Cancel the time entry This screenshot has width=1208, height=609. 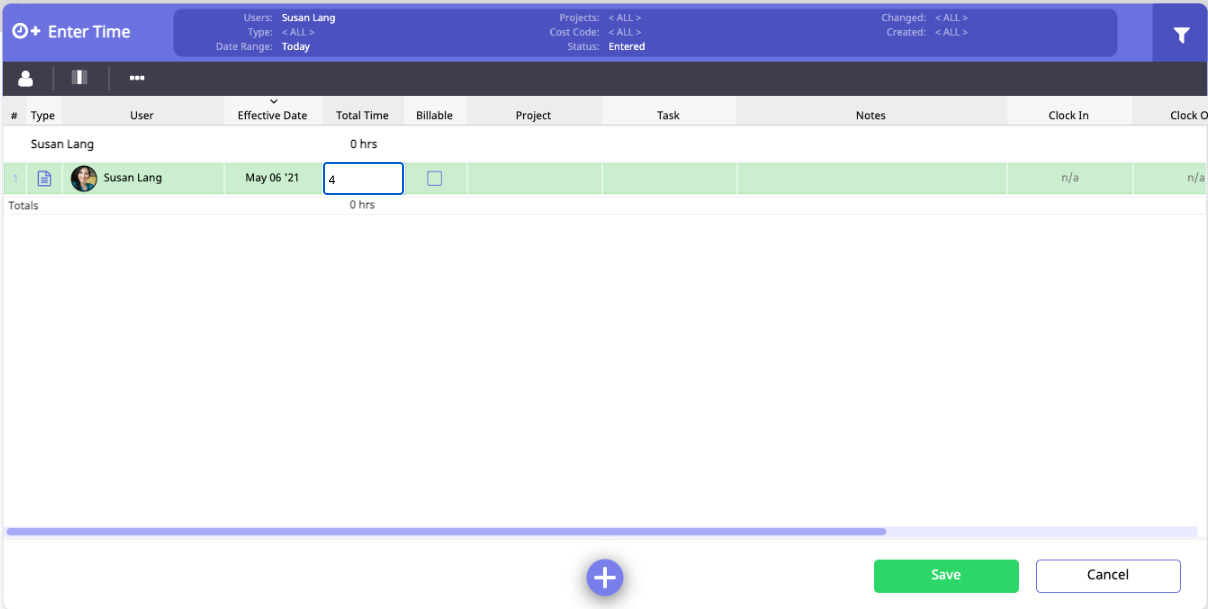click(1108, 576)
